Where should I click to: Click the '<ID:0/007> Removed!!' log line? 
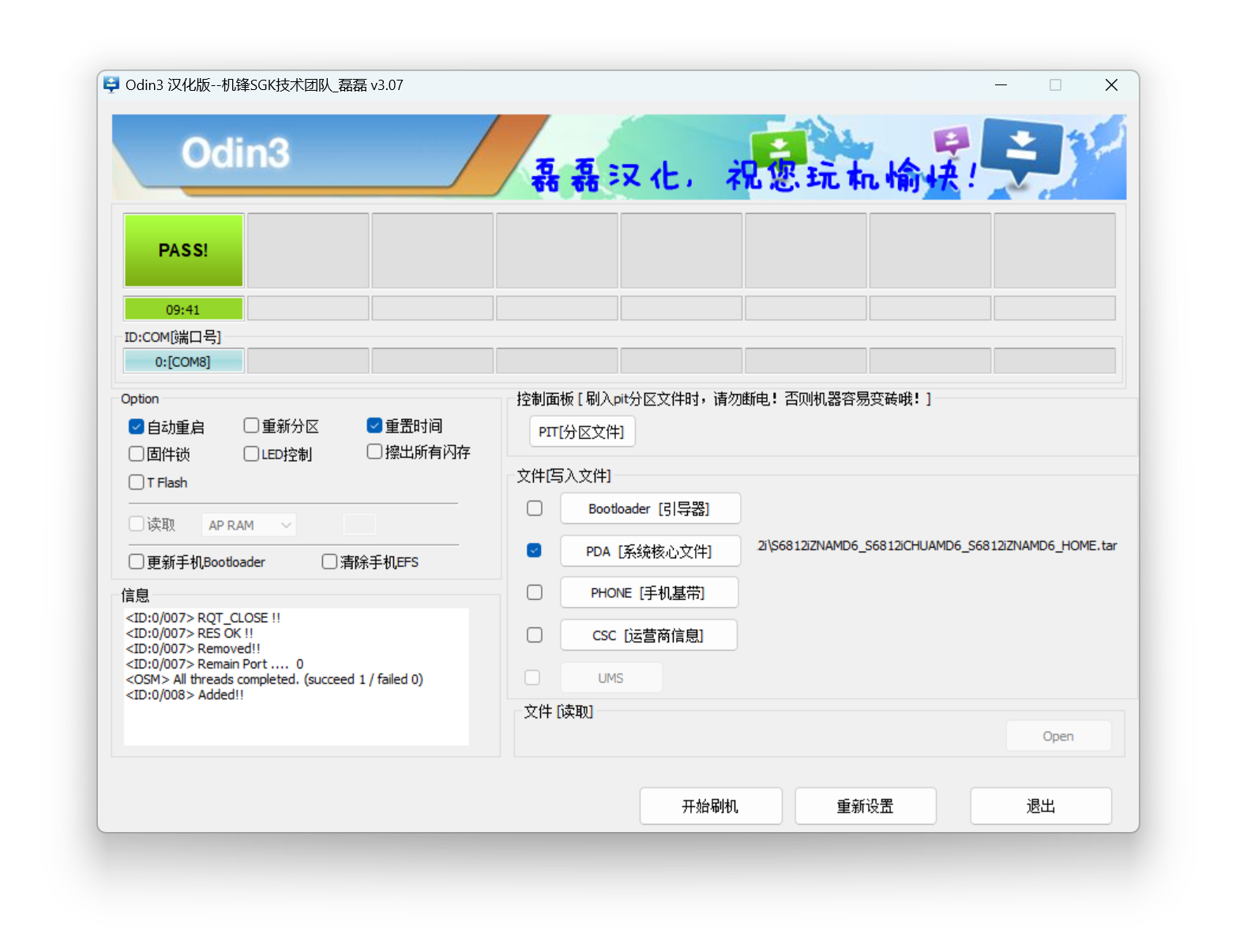point(193,649)
